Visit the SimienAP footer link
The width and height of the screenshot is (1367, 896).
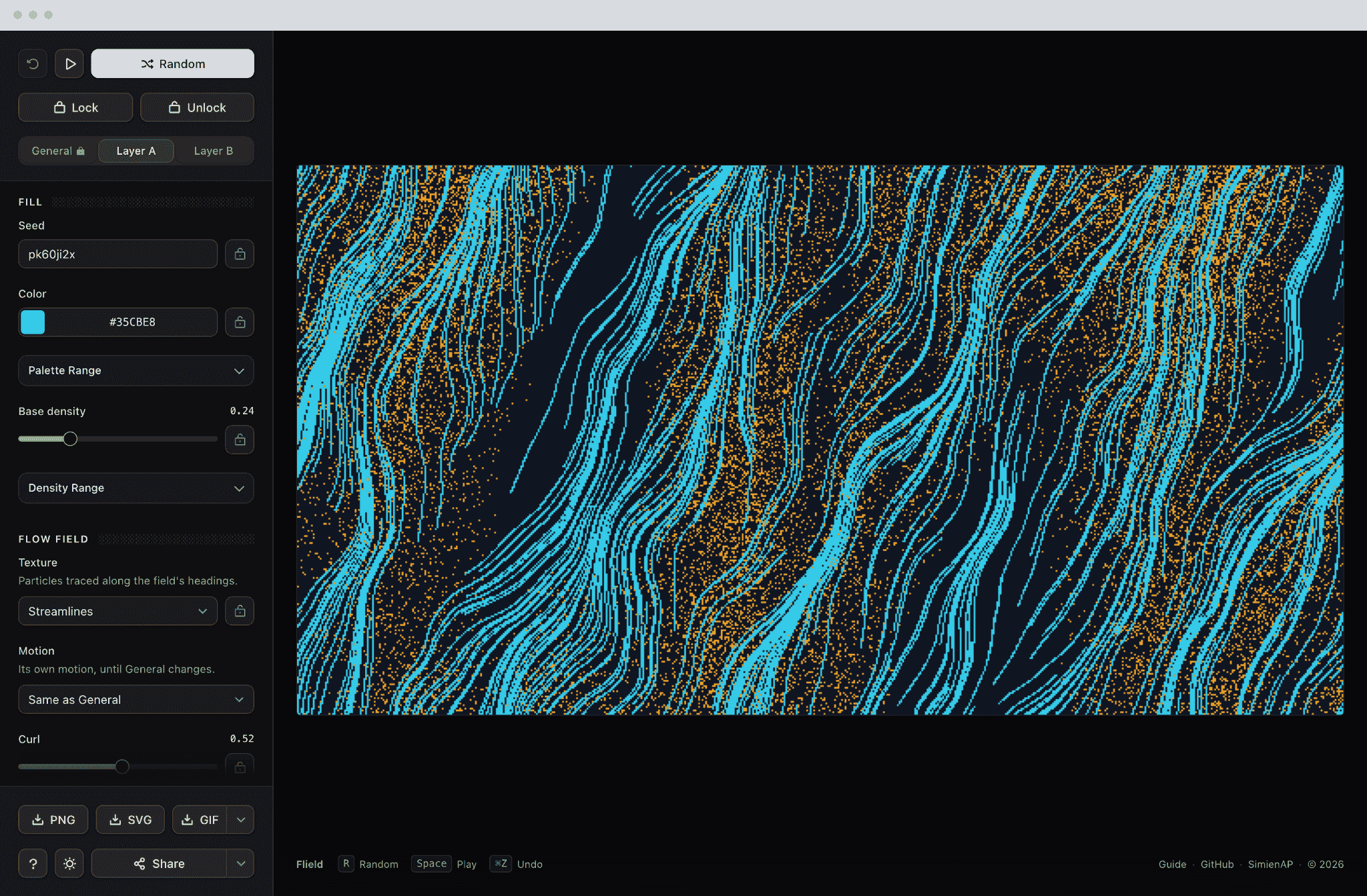tap(1270, 864)
